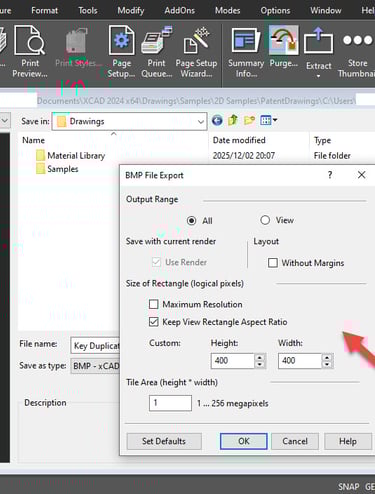Open the view menu icon in Save dialog
Viewport: 375px width, 494px height.
coord(268,120)
